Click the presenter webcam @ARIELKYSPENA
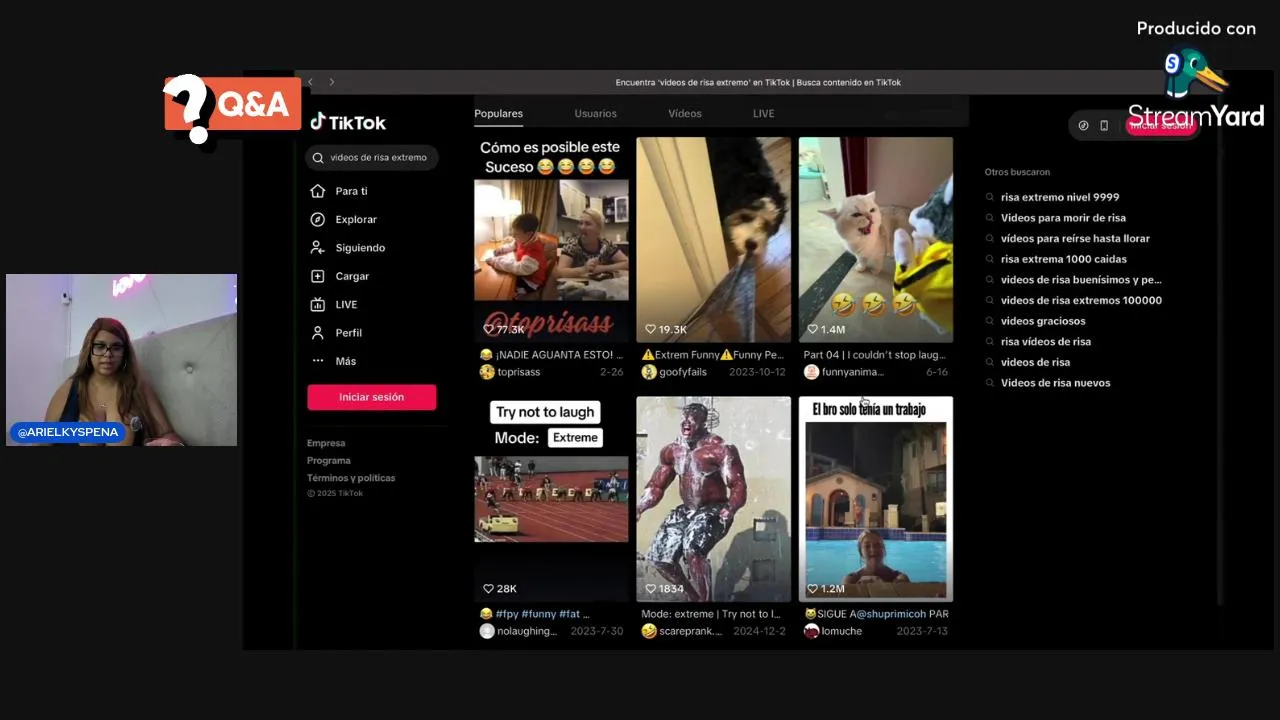Viewport: 1280px width, 720px height. [121, 360]
